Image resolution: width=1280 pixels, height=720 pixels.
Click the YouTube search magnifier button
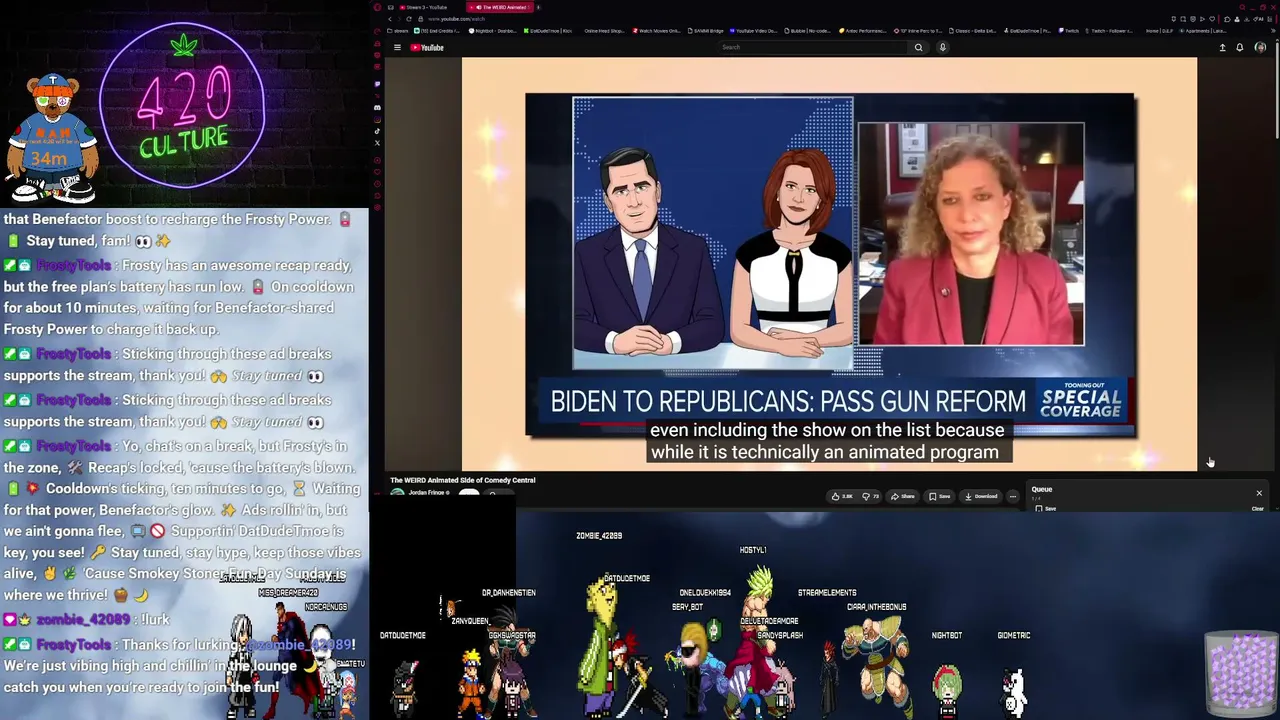pyautogui.click(x=918, y=47)
